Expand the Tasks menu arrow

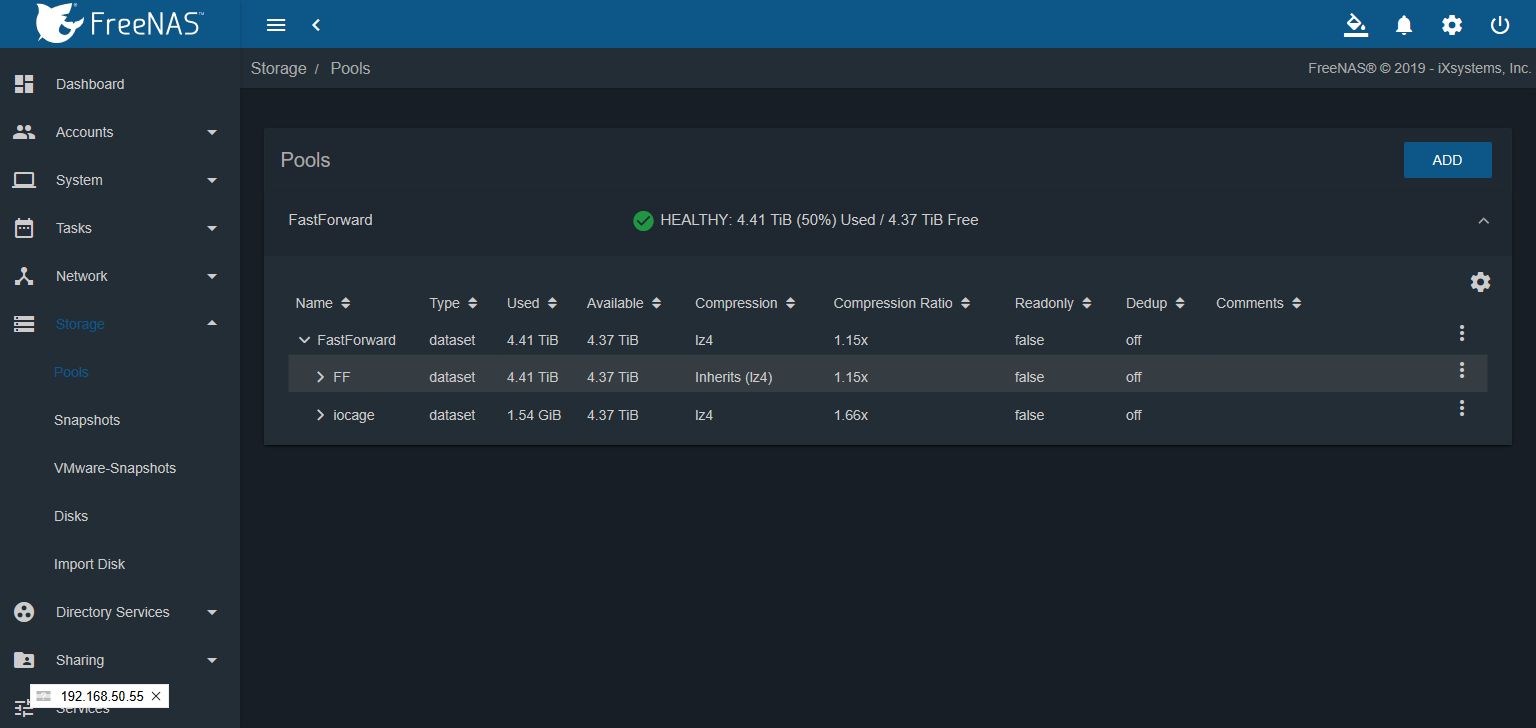(x=212, y=228)
